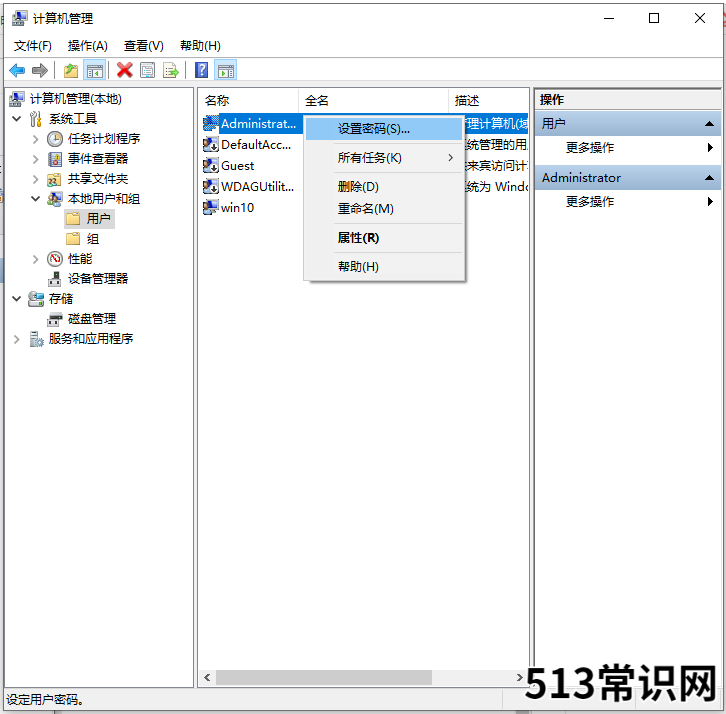Click the 任务计划程序 clock icon
Viewport: 726px width, 714px height.
(55, 139)
